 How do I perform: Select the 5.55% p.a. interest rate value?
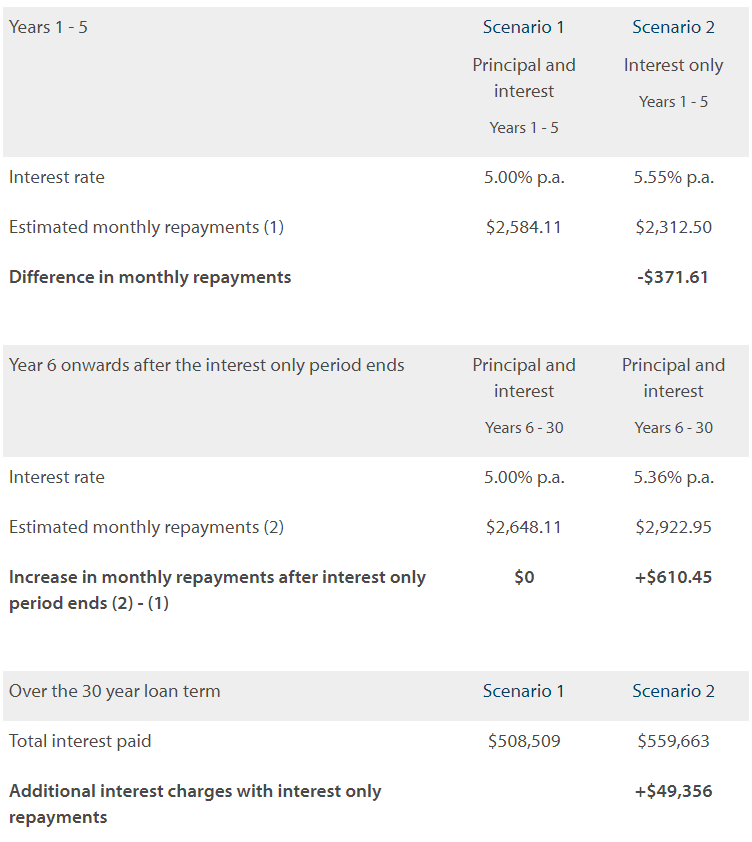674,177
